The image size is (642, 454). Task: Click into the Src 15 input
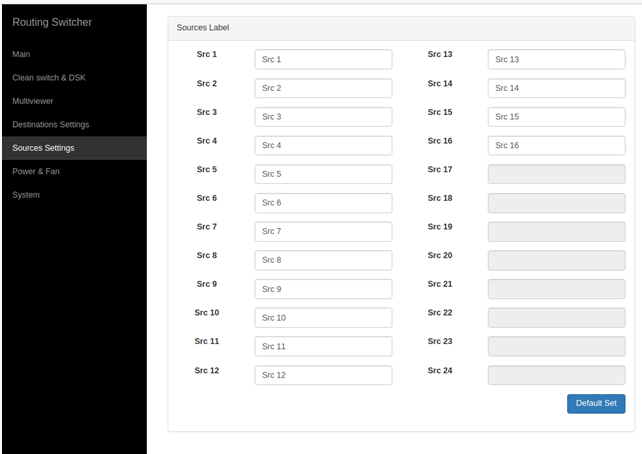556,117
